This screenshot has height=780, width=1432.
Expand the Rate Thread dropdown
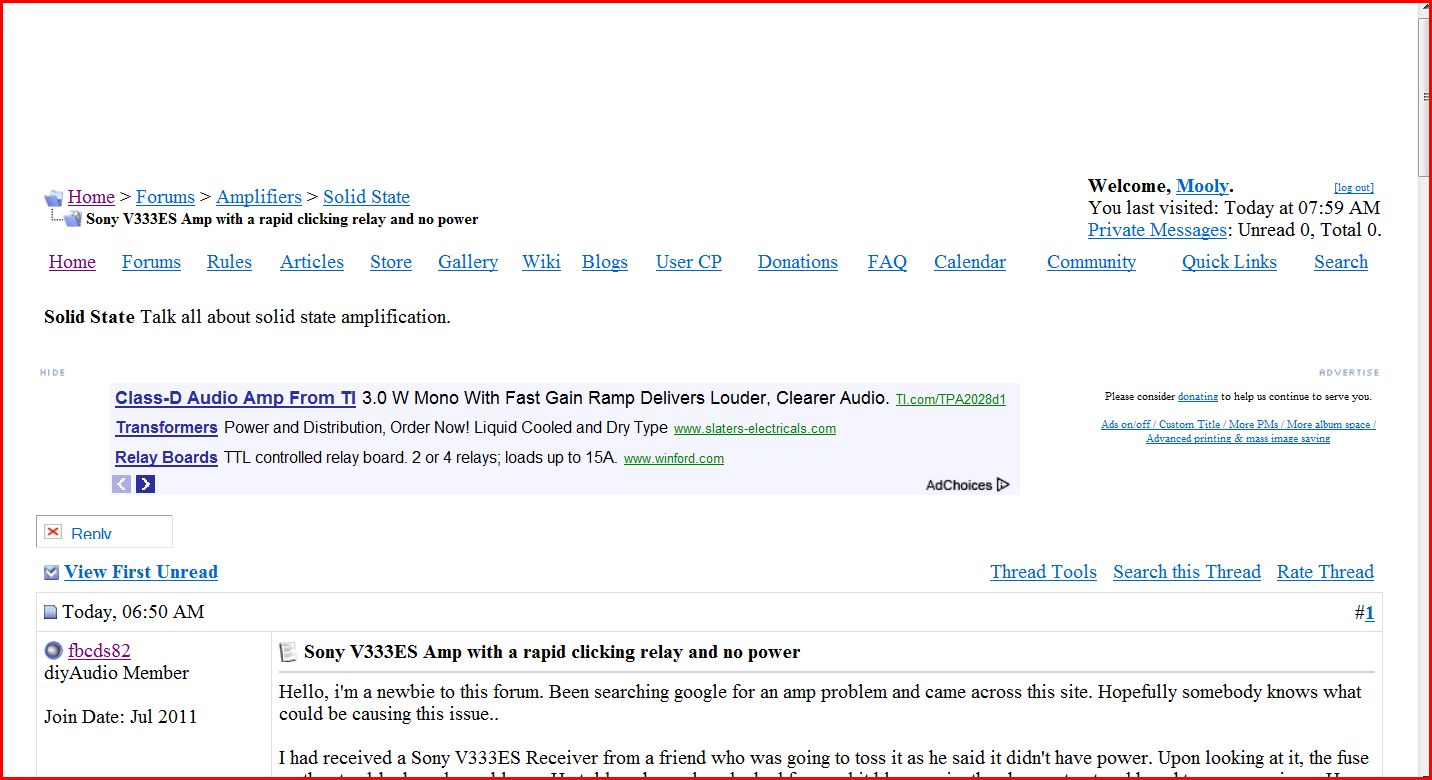[x=1325, y=572]
